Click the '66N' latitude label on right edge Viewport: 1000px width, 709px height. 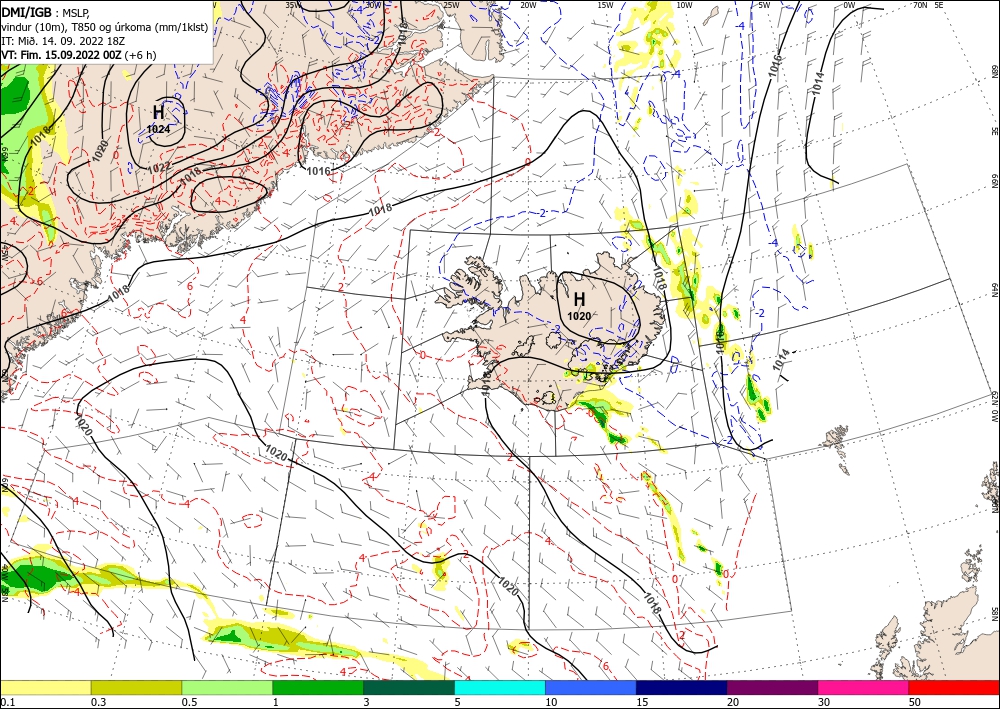point(995,181)
